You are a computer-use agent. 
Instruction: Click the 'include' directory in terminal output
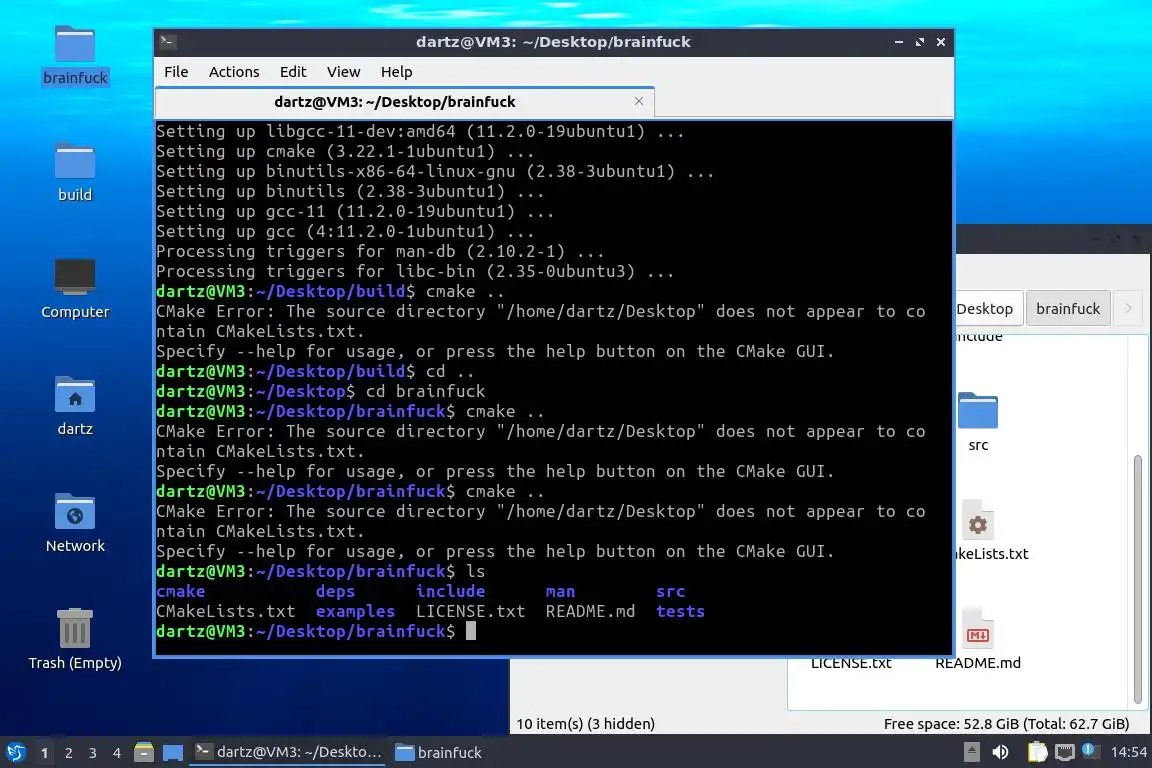point(450,592)
